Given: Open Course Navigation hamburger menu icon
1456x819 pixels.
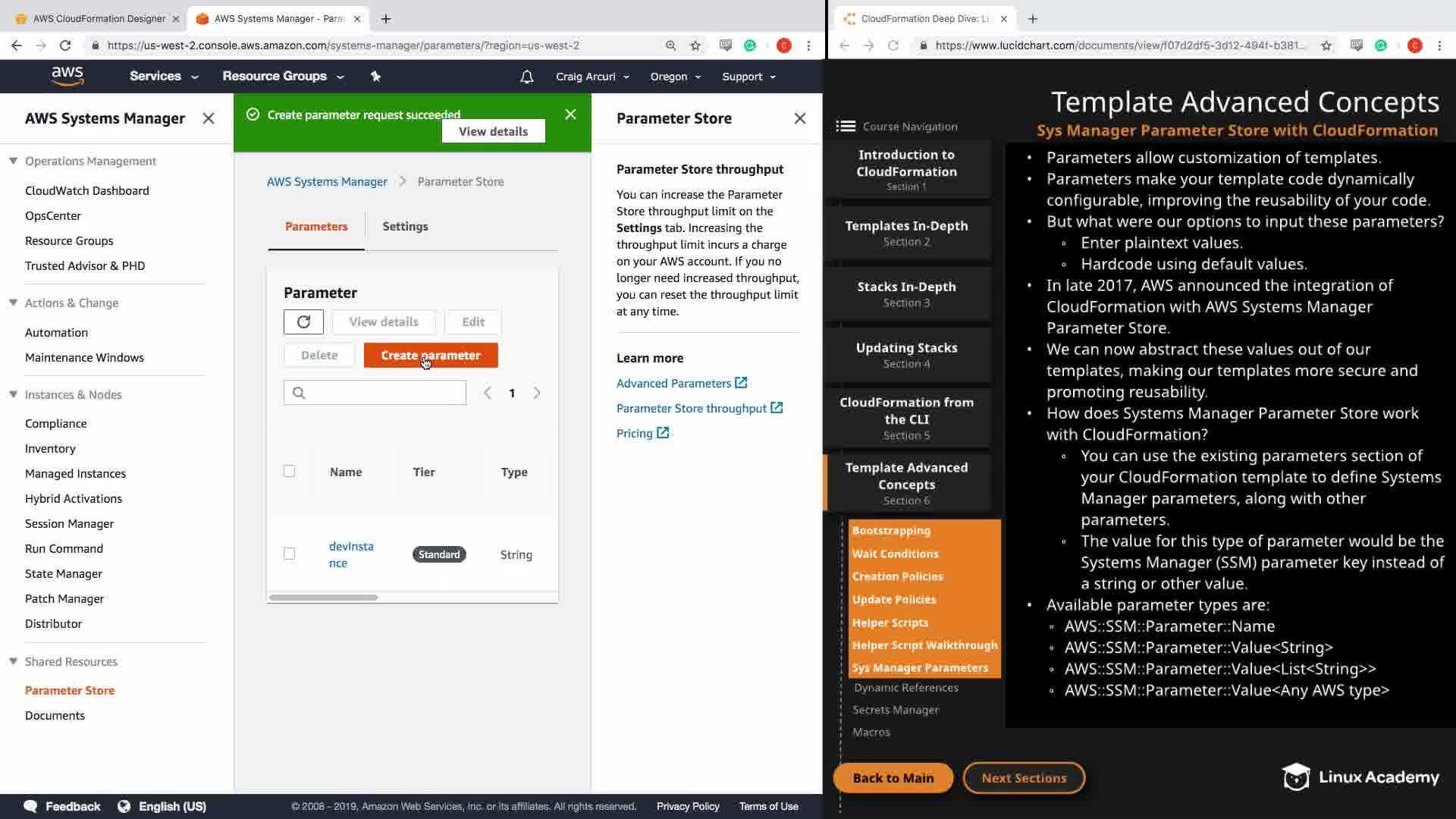Looking at the screenshot, I should click(x=845, y=127).
